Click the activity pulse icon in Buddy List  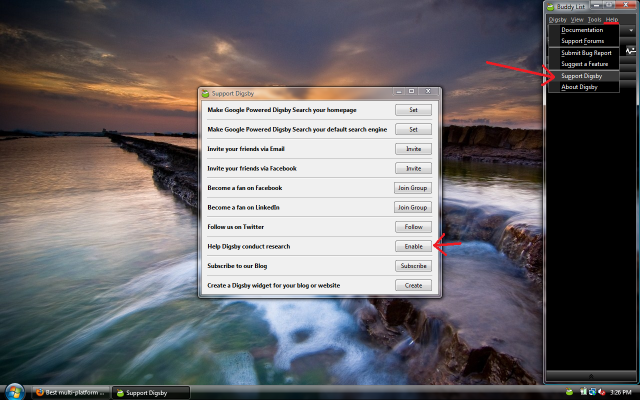[630, 51]
